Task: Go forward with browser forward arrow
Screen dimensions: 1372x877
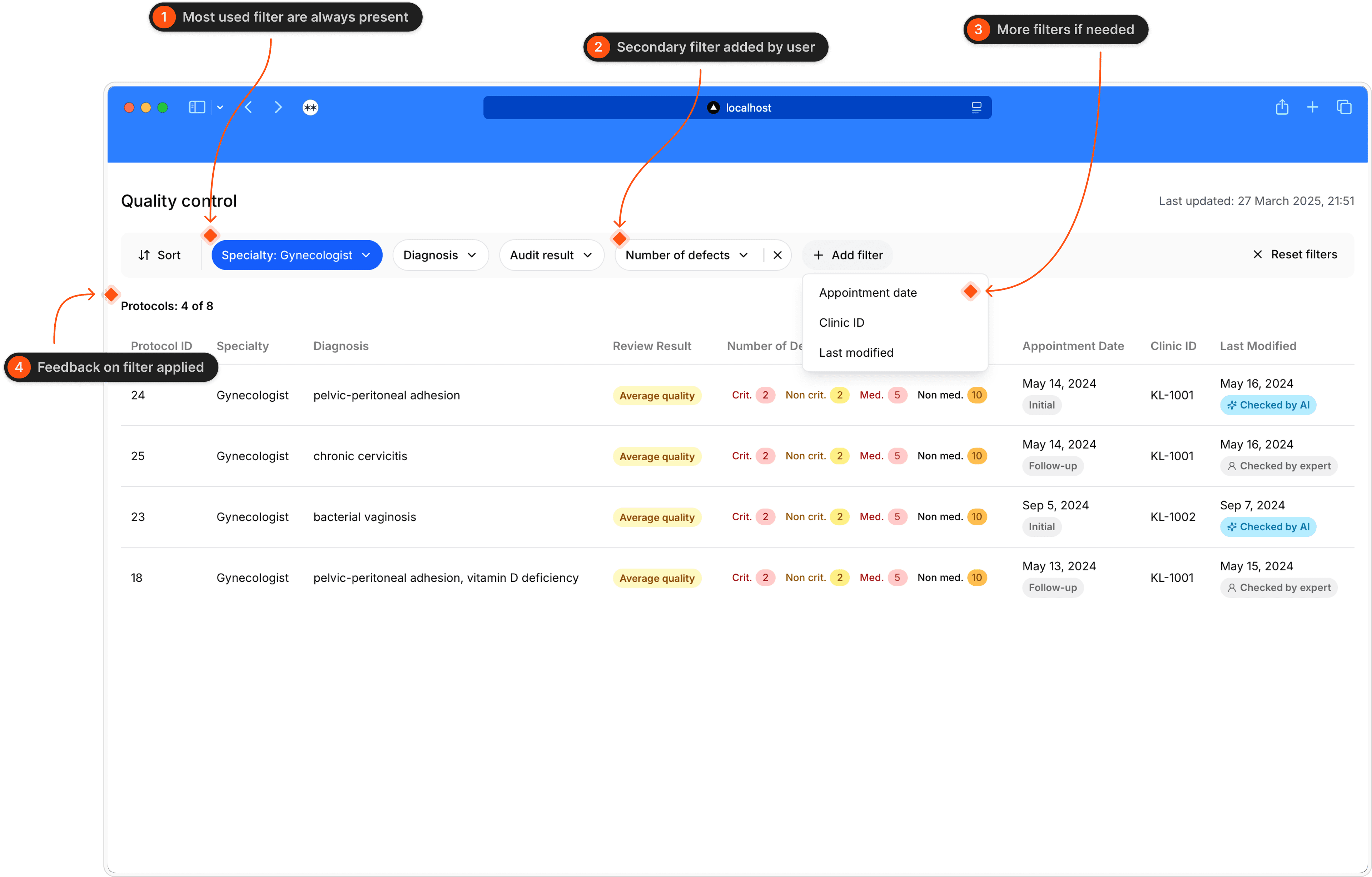Action: [278, 107]
